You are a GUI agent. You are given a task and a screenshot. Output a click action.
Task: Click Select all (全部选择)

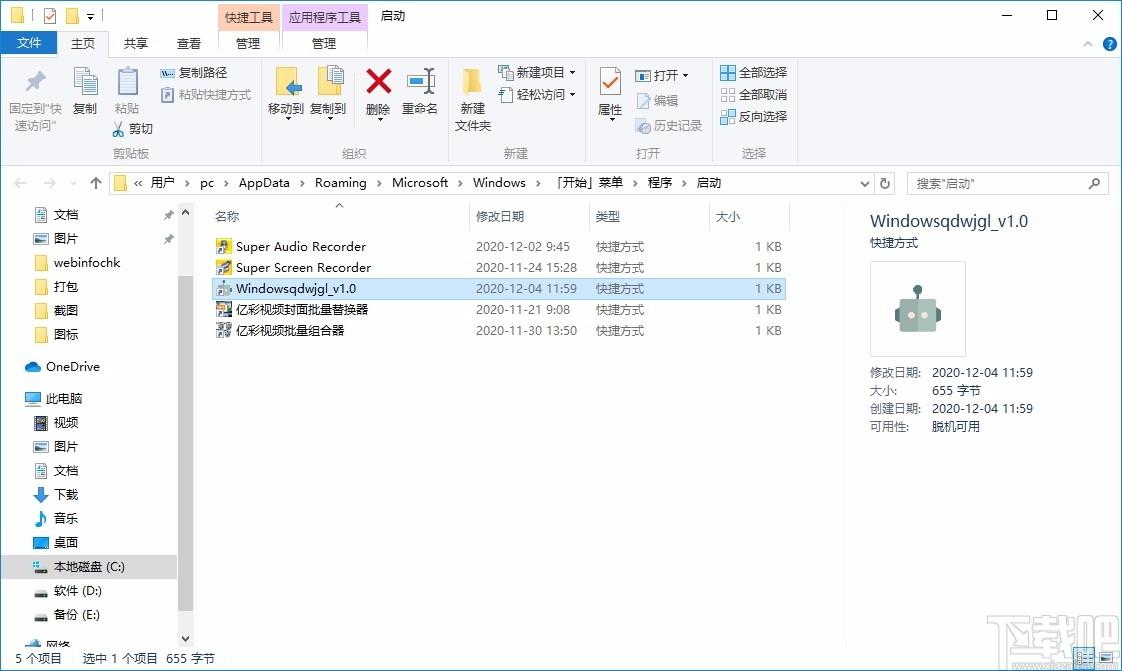pyautogui.click(x=753, y=73)
